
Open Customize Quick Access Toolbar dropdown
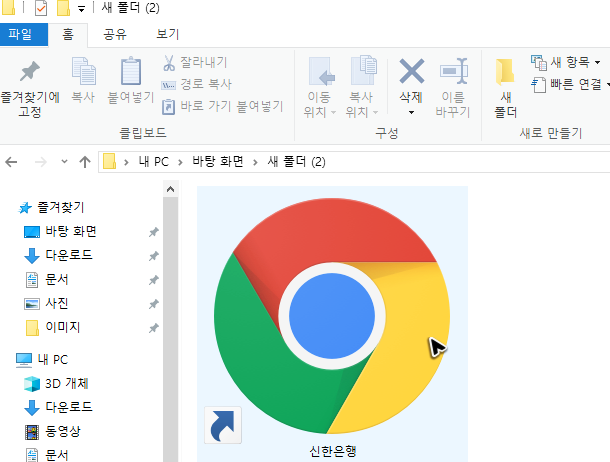[x=81, y=9]
